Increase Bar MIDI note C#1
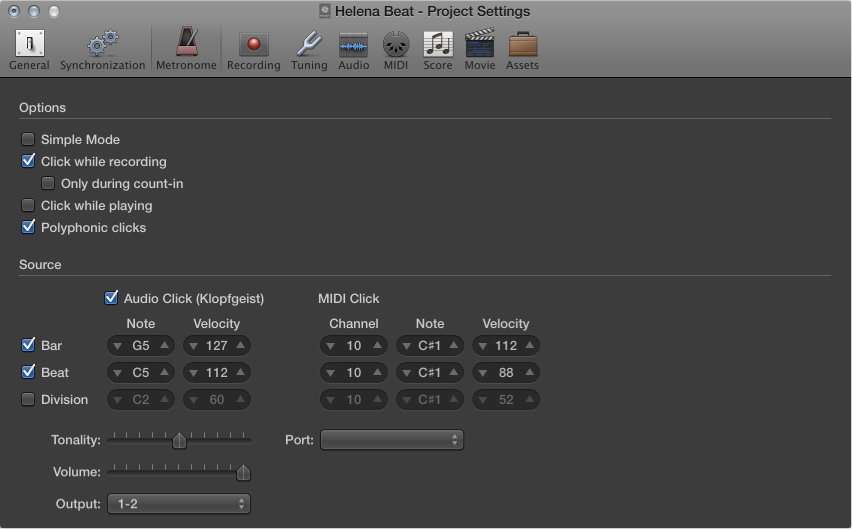The height and width of the screenshot is (530, 852). pos(453,345)
